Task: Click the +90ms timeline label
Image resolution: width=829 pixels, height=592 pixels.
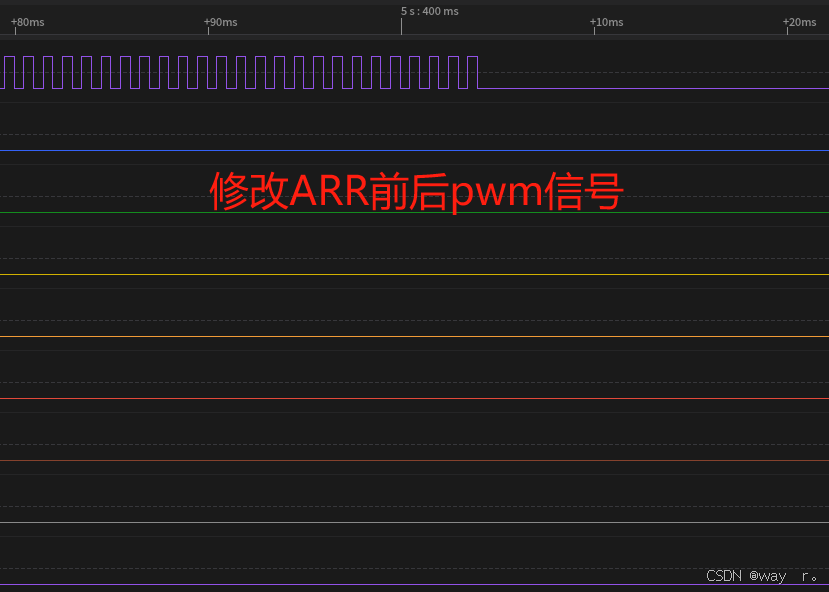Action: point(220,22)
